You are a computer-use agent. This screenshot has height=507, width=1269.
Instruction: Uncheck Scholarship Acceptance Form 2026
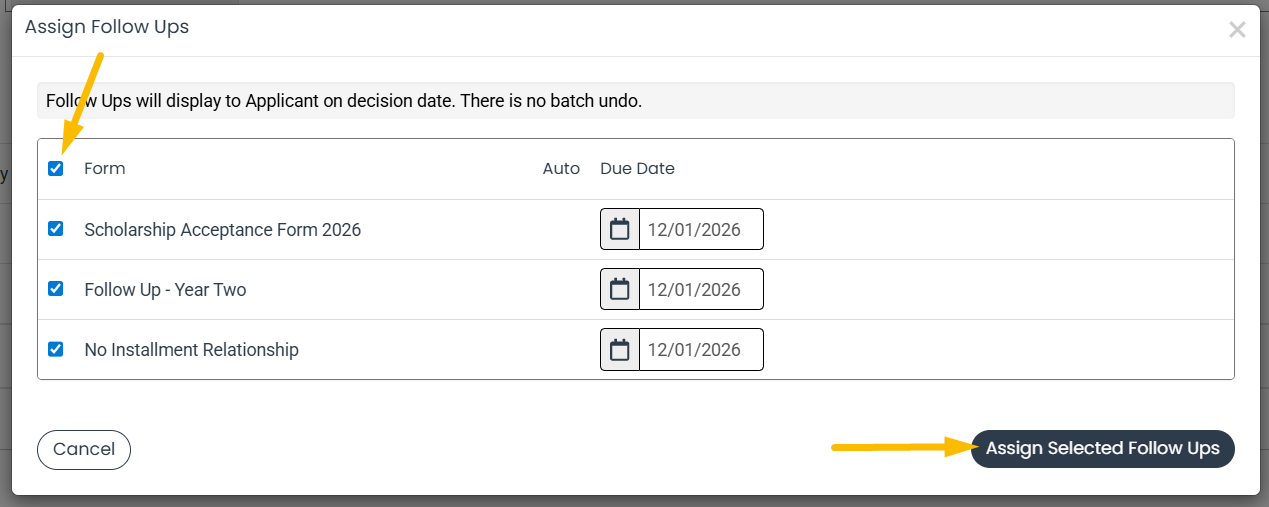56,229
